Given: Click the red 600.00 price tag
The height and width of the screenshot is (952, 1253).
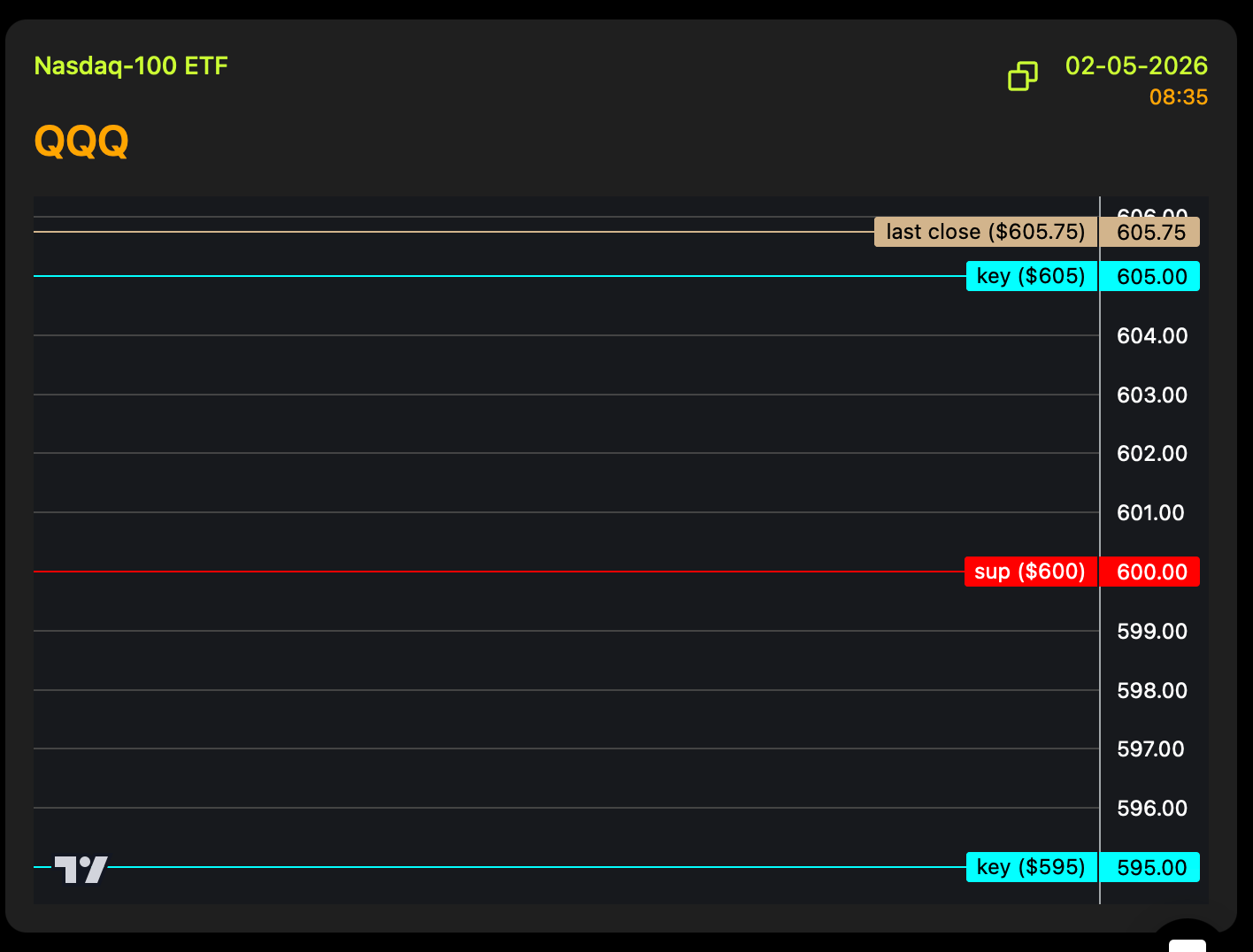Looking at the screenshot, I should click(1150, 572).
